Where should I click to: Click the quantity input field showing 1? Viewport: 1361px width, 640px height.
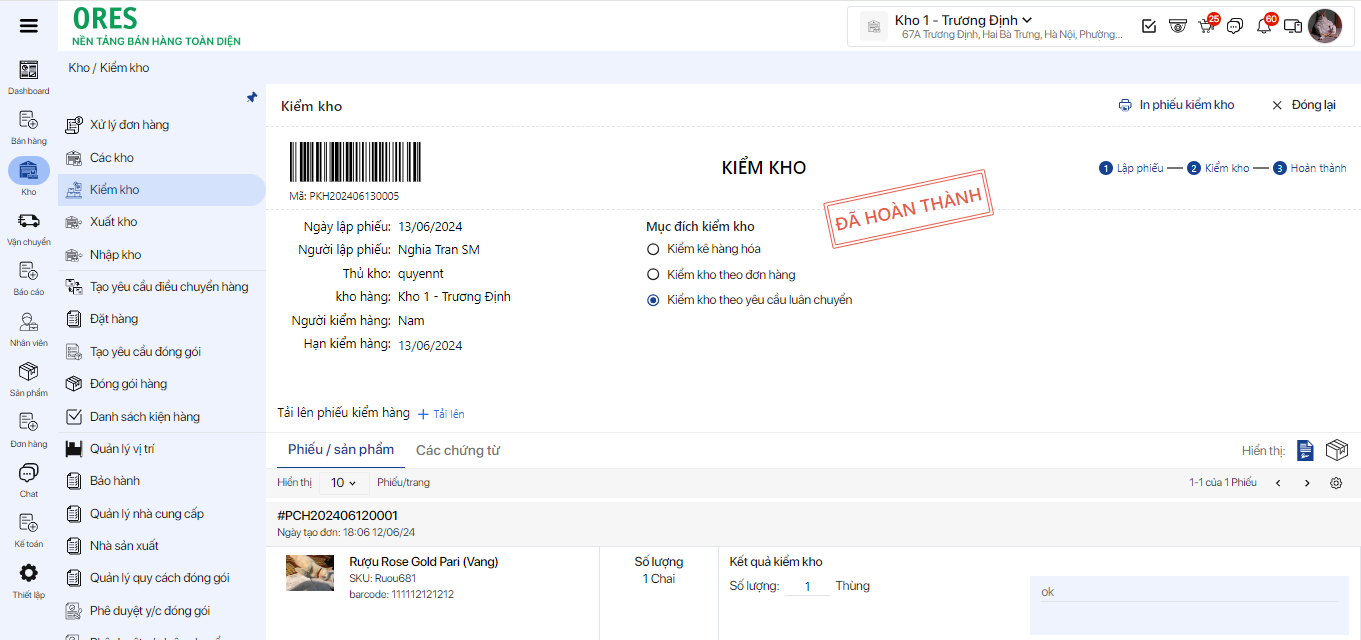[808, 587]
